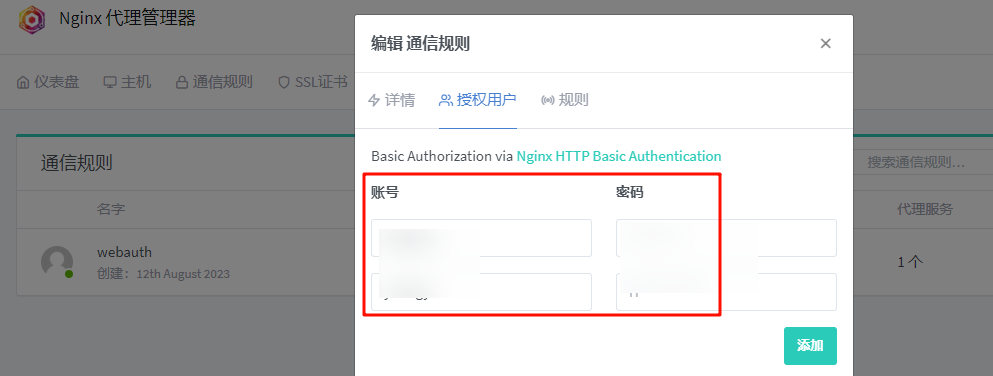The height and width of the screenshot is (376, 993).
Task: Open the SSL证书 nav item
Action: [x=313, y=82]
